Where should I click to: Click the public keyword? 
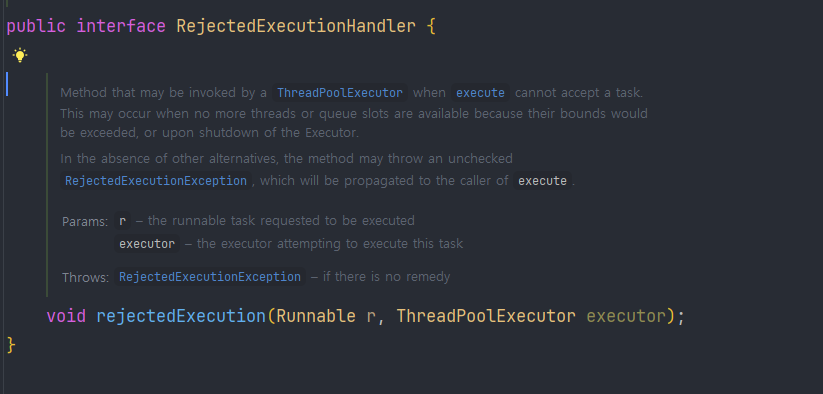tap(36, 26)
